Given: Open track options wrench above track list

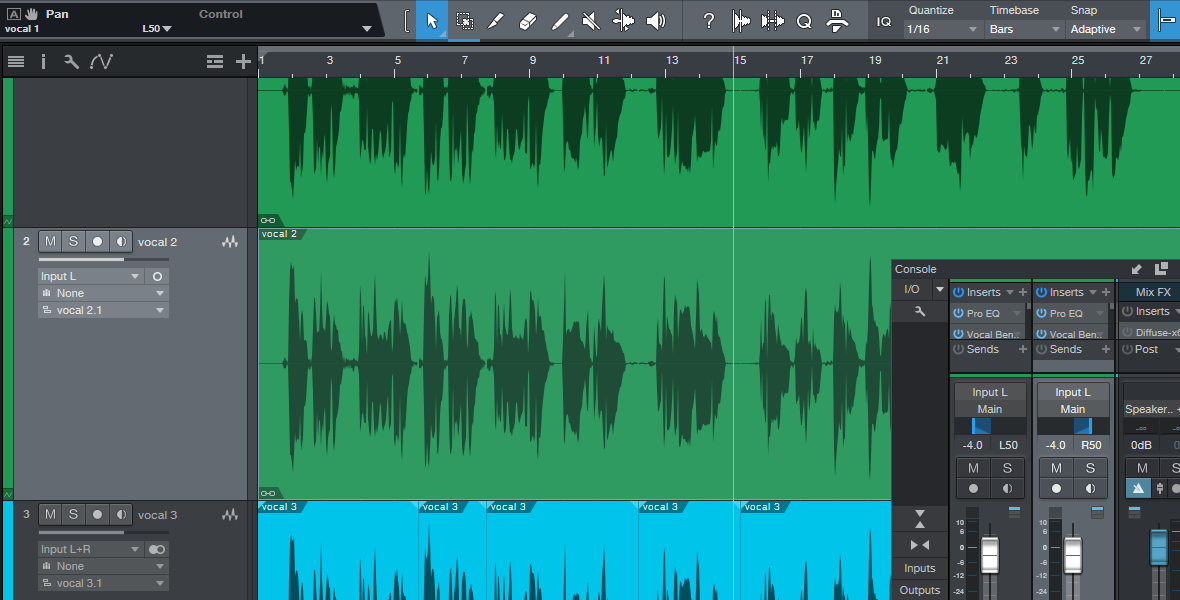Looking at the screenshot, I should tap(71, 61).
